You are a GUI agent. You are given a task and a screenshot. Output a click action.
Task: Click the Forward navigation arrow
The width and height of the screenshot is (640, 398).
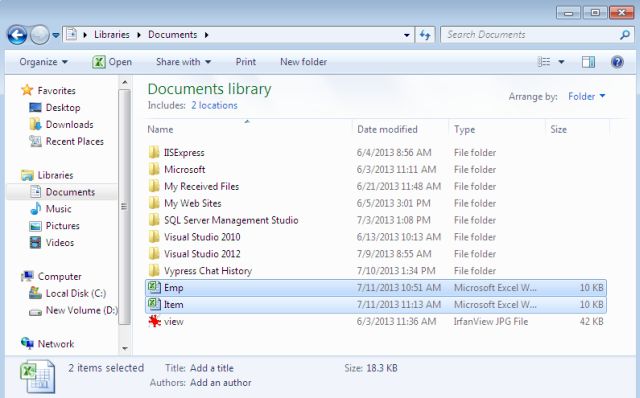click(40, 35)
